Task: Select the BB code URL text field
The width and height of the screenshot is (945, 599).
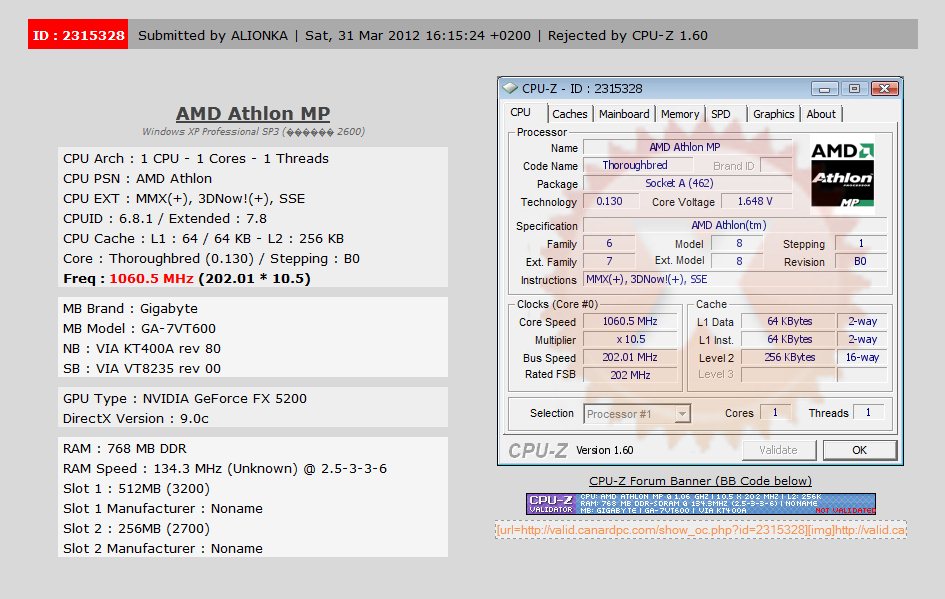Action: [x=700, y=530]
